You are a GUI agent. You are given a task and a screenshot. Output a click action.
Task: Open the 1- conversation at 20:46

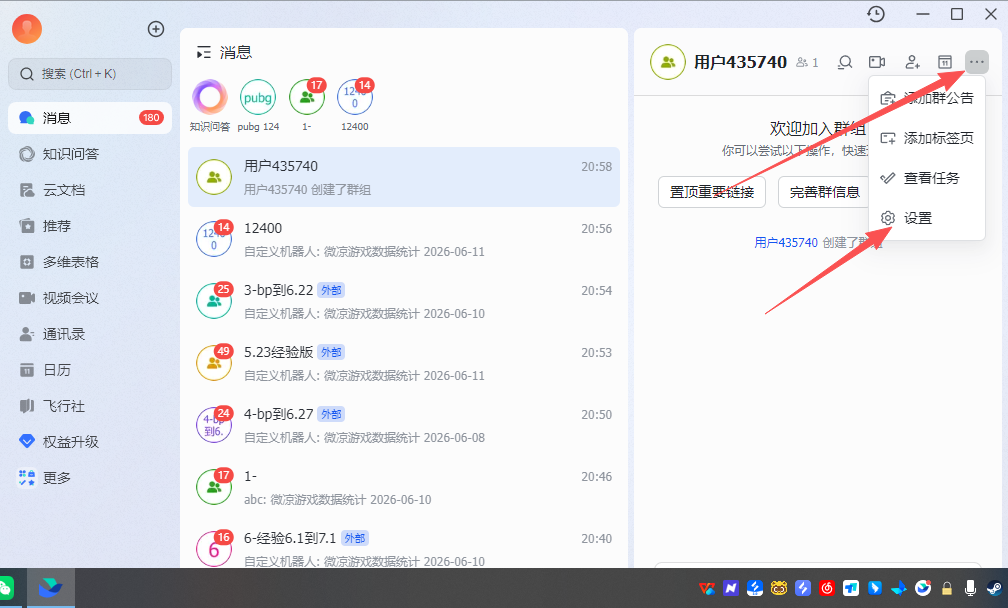[x=404, y=487]
